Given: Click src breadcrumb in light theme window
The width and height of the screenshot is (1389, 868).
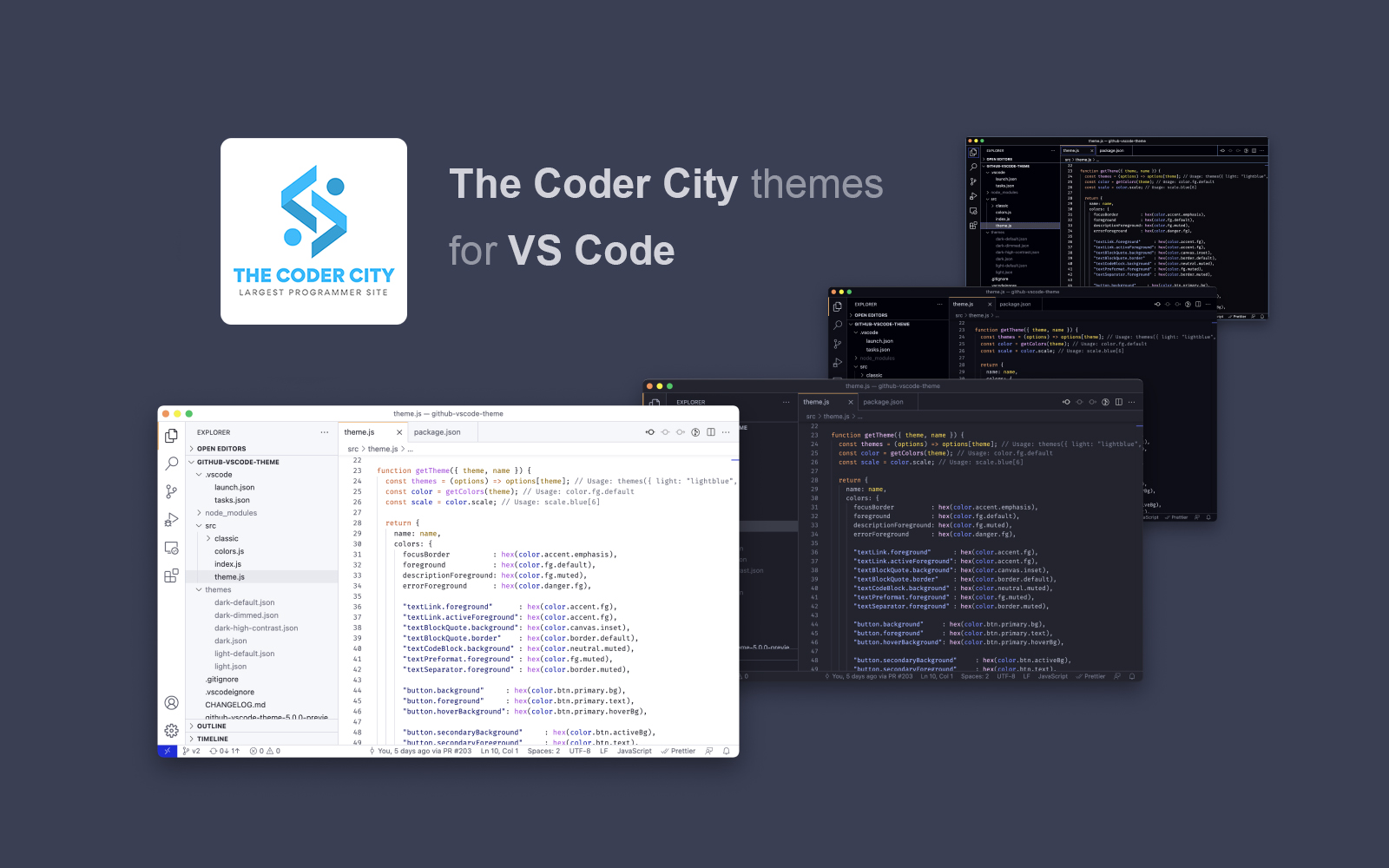Looking at the screenshot, I should pos(353,450).
